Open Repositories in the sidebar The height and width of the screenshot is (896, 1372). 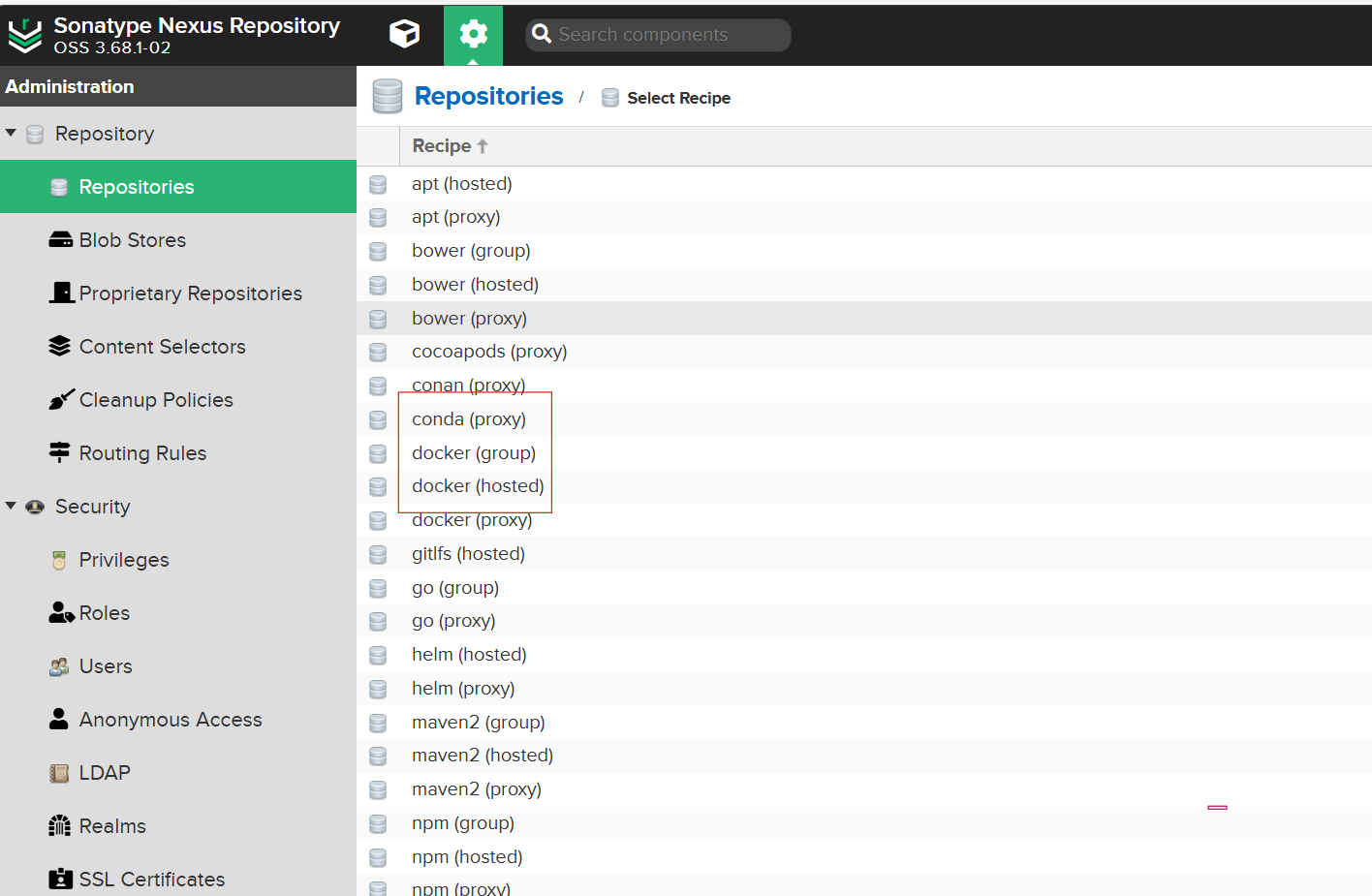(x=178, y=187)
